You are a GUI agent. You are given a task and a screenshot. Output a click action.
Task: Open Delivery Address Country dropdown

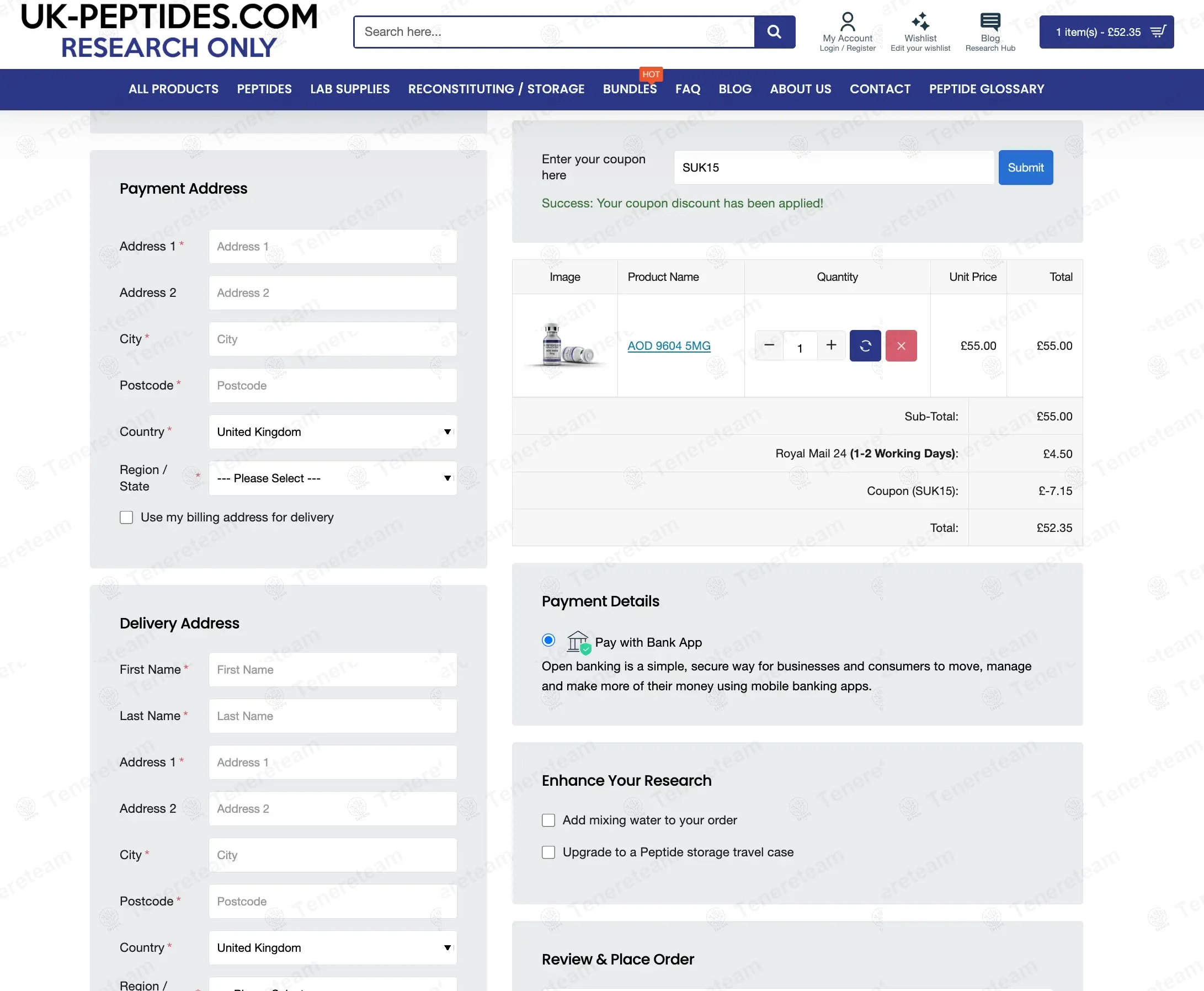tap(332, 947)
